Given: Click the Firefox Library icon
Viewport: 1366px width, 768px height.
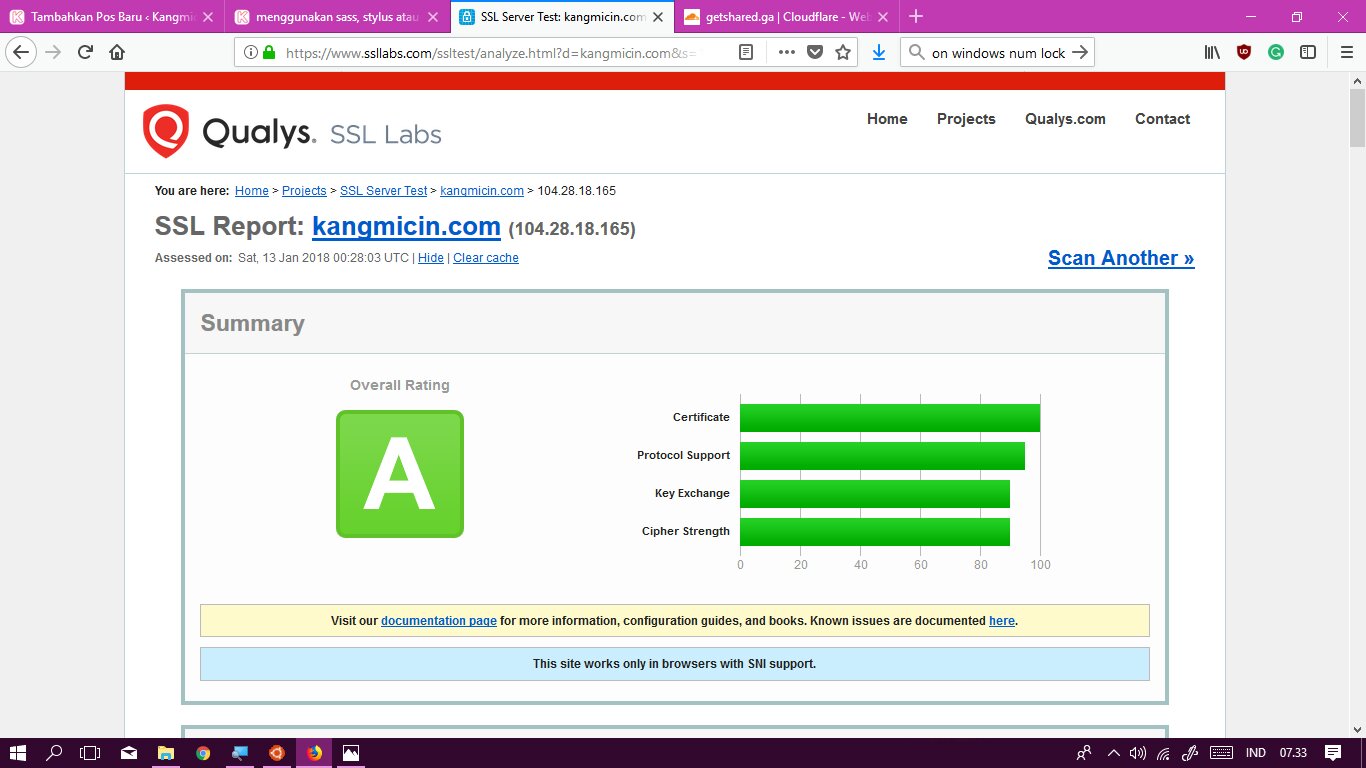Looking at the screenshot, I should (1212, 53).
